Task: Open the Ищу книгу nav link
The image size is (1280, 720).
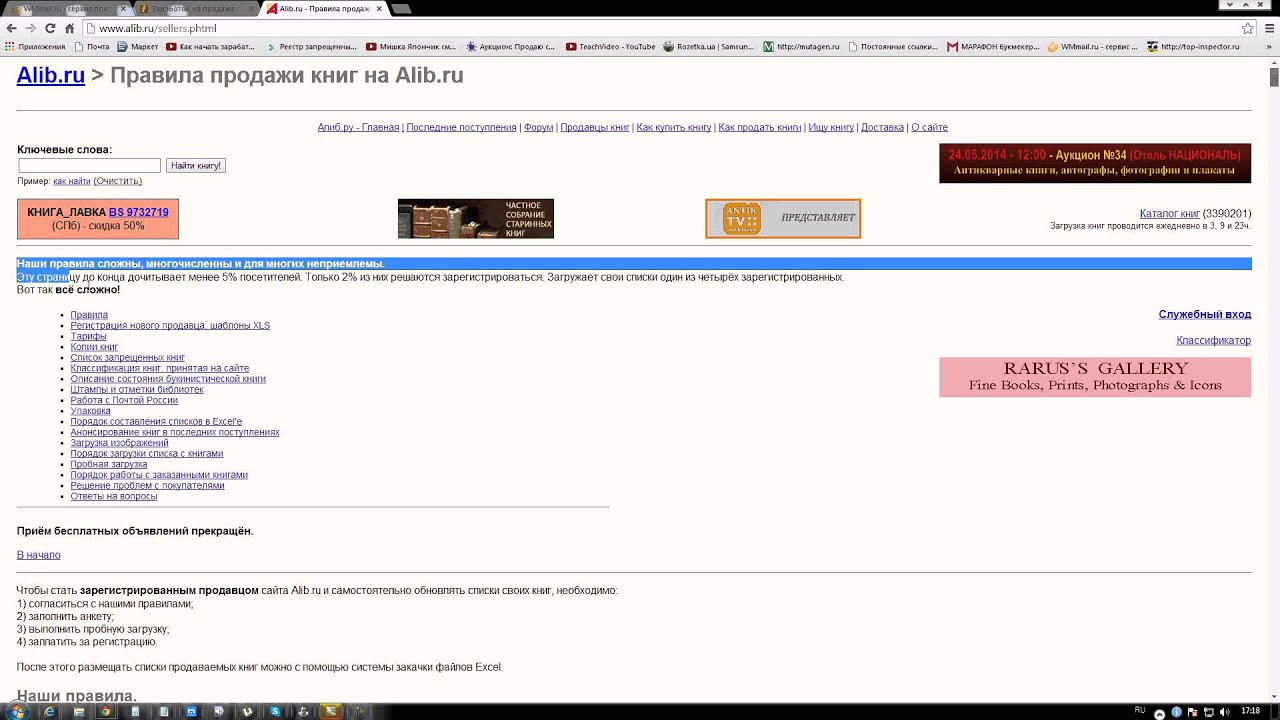Action: coord(831,128)
